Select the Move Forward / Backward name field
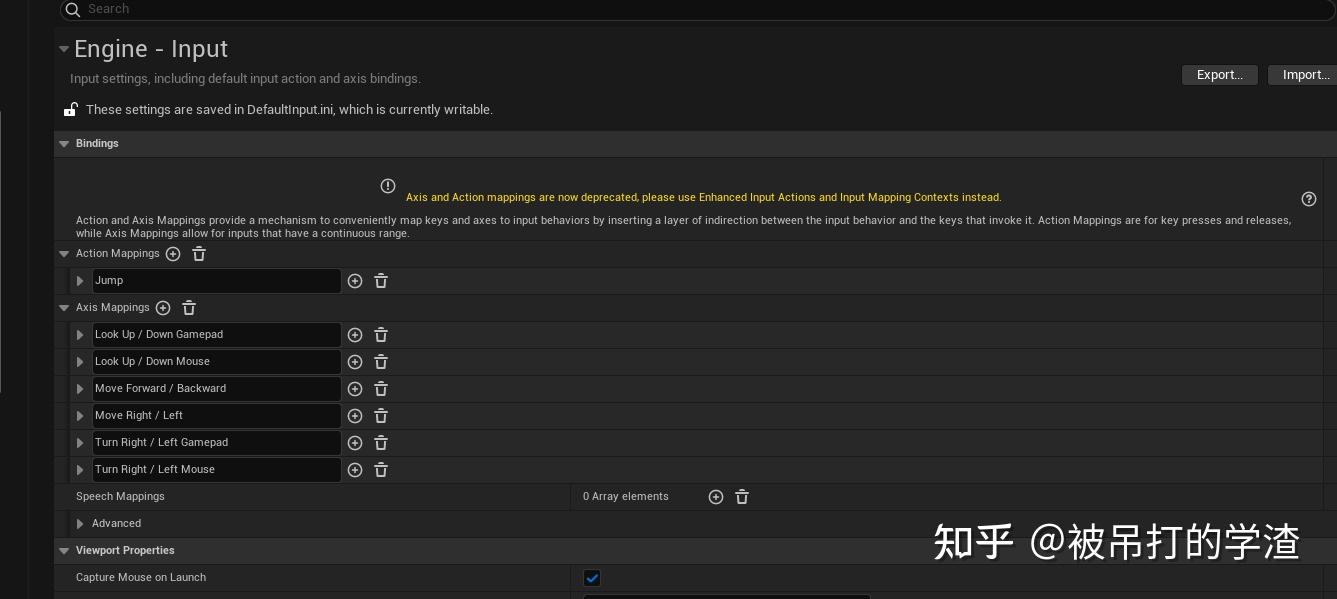The height and width of the screenshot is (599, 1337). (216, 389)
